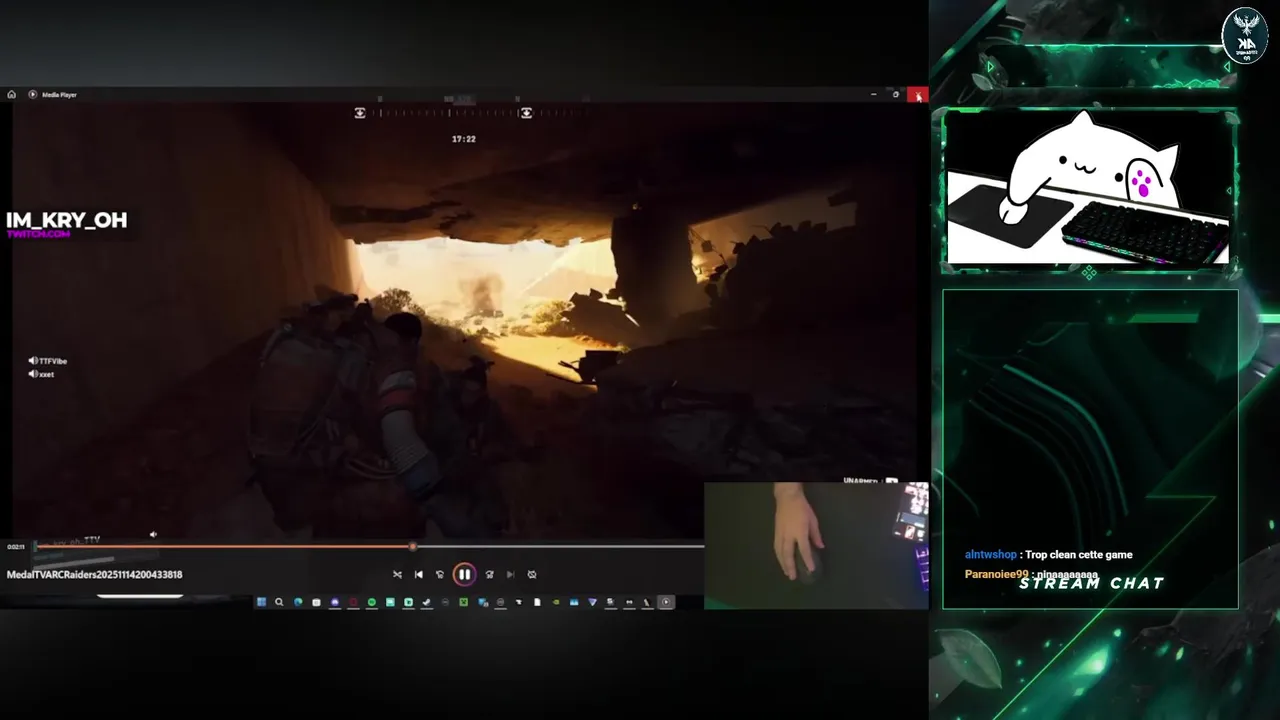
Task: Minimize the Media Player window
Action: click(x=873, y=95)
